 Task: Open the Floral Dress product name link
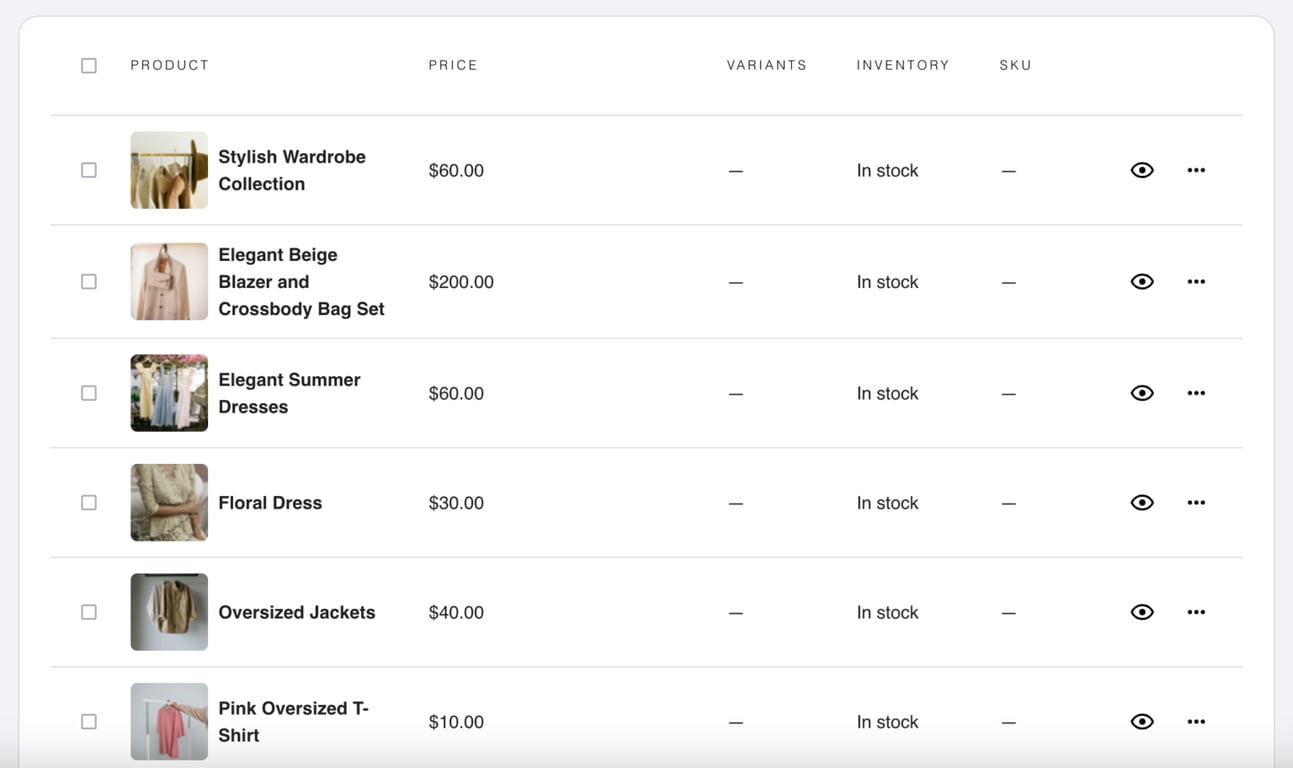point(269,502)
